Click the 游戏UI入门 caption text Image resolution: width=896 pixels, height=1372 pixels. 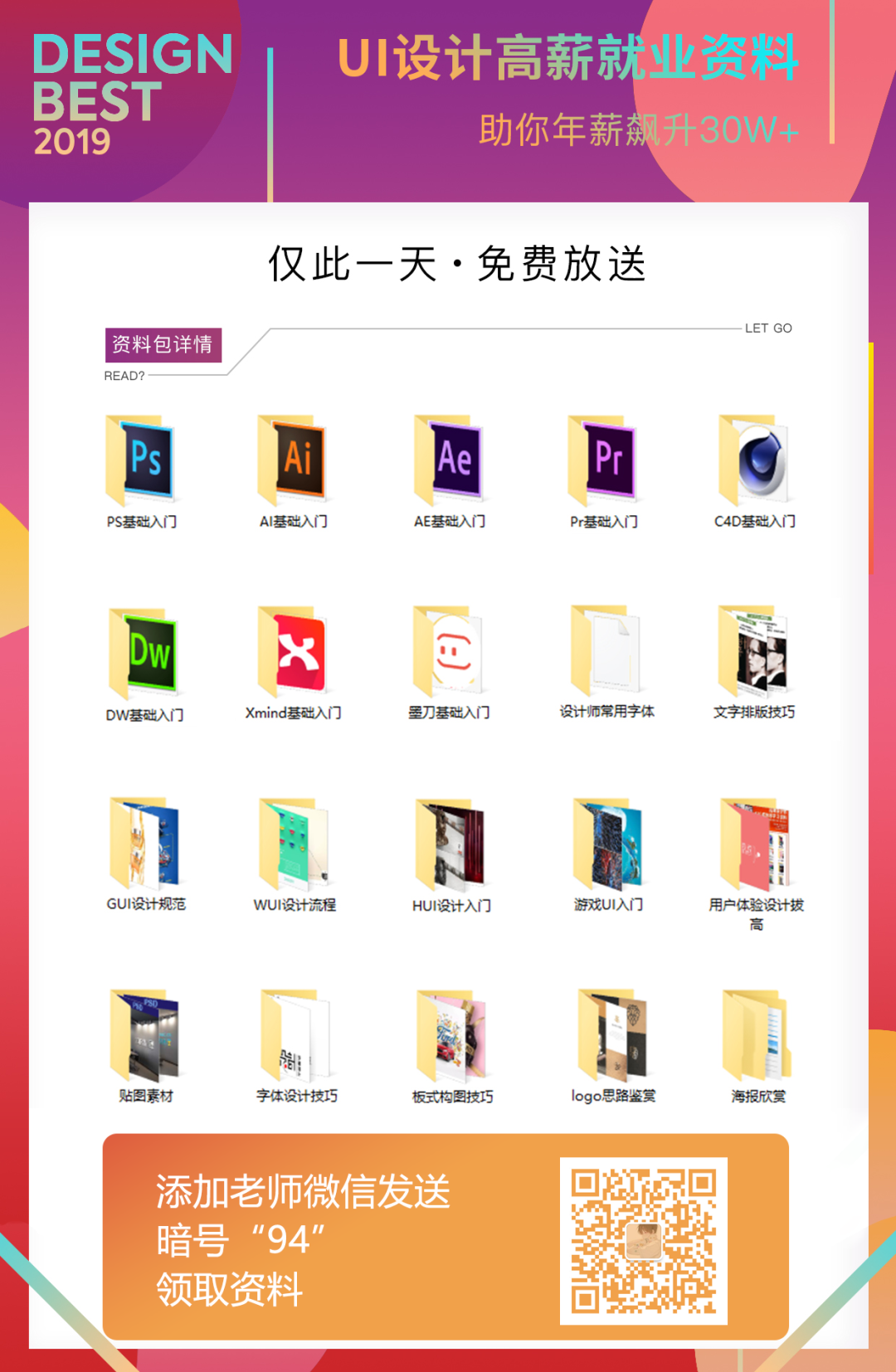[x=608, y=904]
